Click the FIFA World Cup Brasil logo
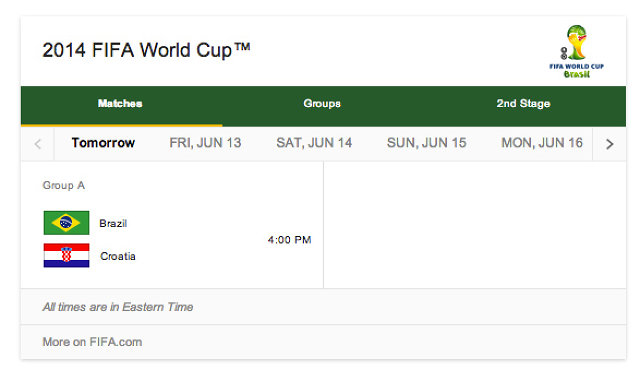The width and height of the screenshot is (640, 381). point(576,51)
